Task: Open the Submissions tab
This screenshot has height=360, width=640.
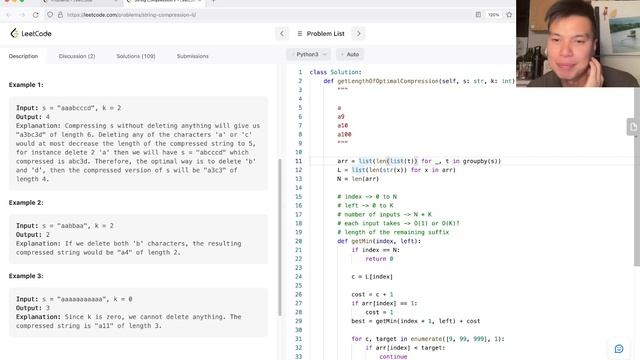Action: 193,56
